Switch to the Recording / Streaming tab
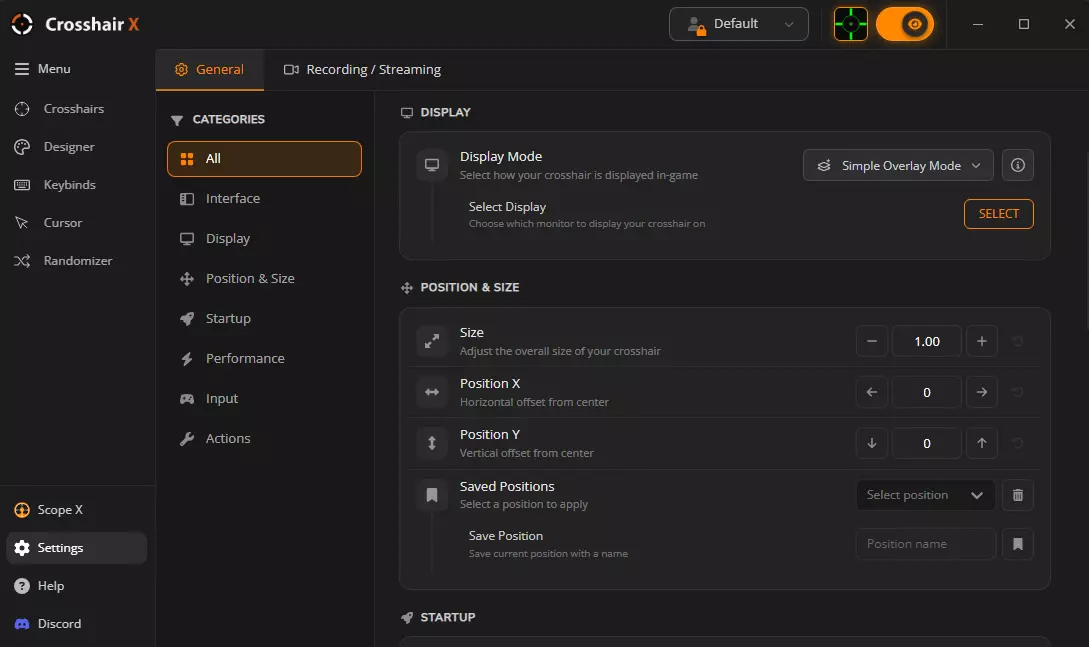The height and width of the screenshot is (647, 1089). click(362, 70)
